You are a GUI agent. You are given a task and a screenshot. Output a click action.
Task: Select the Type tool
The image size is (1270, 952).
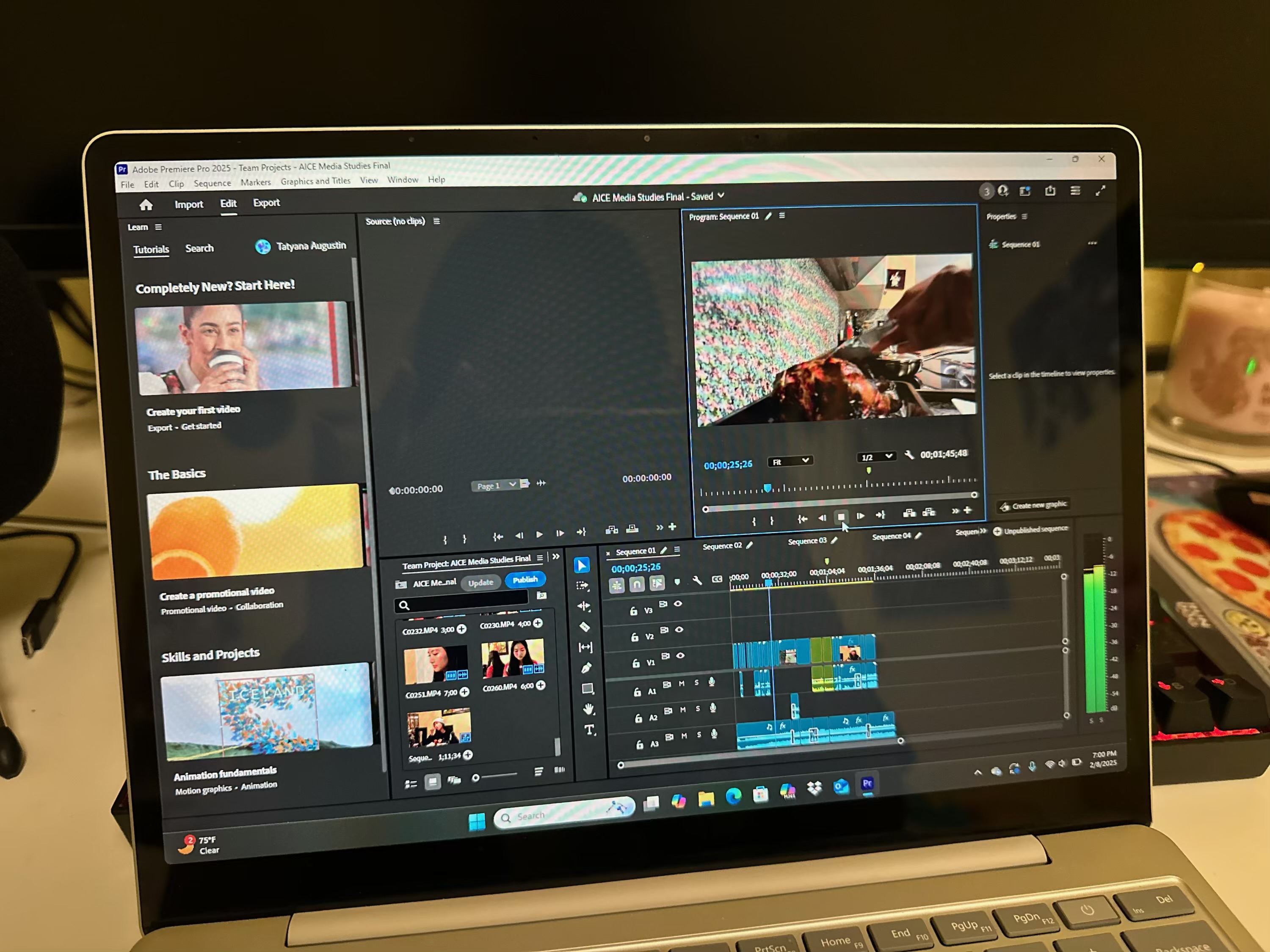pos(590,730)
